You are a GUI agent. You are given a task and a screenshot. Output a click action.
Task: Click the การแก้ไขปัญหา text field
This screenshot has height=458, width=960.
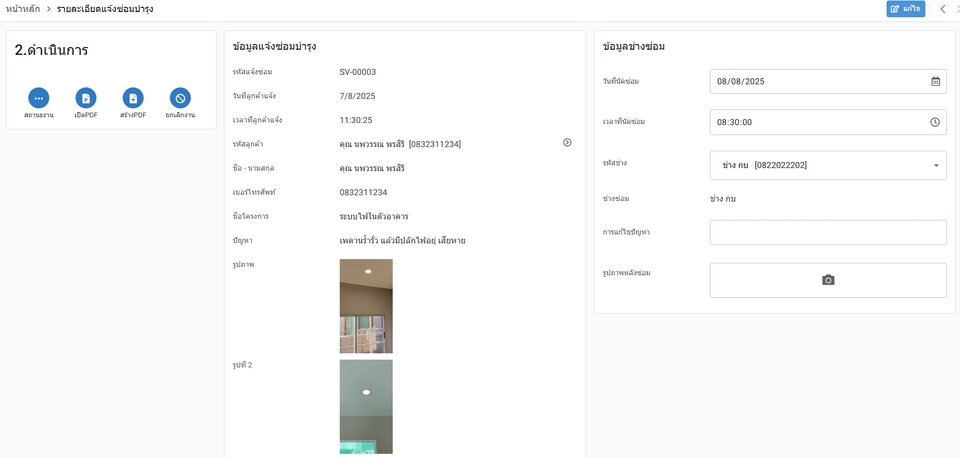click(x=827, y=232)
